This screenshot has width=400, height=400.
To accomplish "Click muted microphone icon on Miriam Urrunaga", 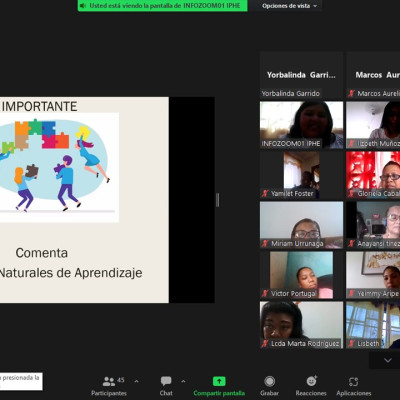I will [265, 244].
